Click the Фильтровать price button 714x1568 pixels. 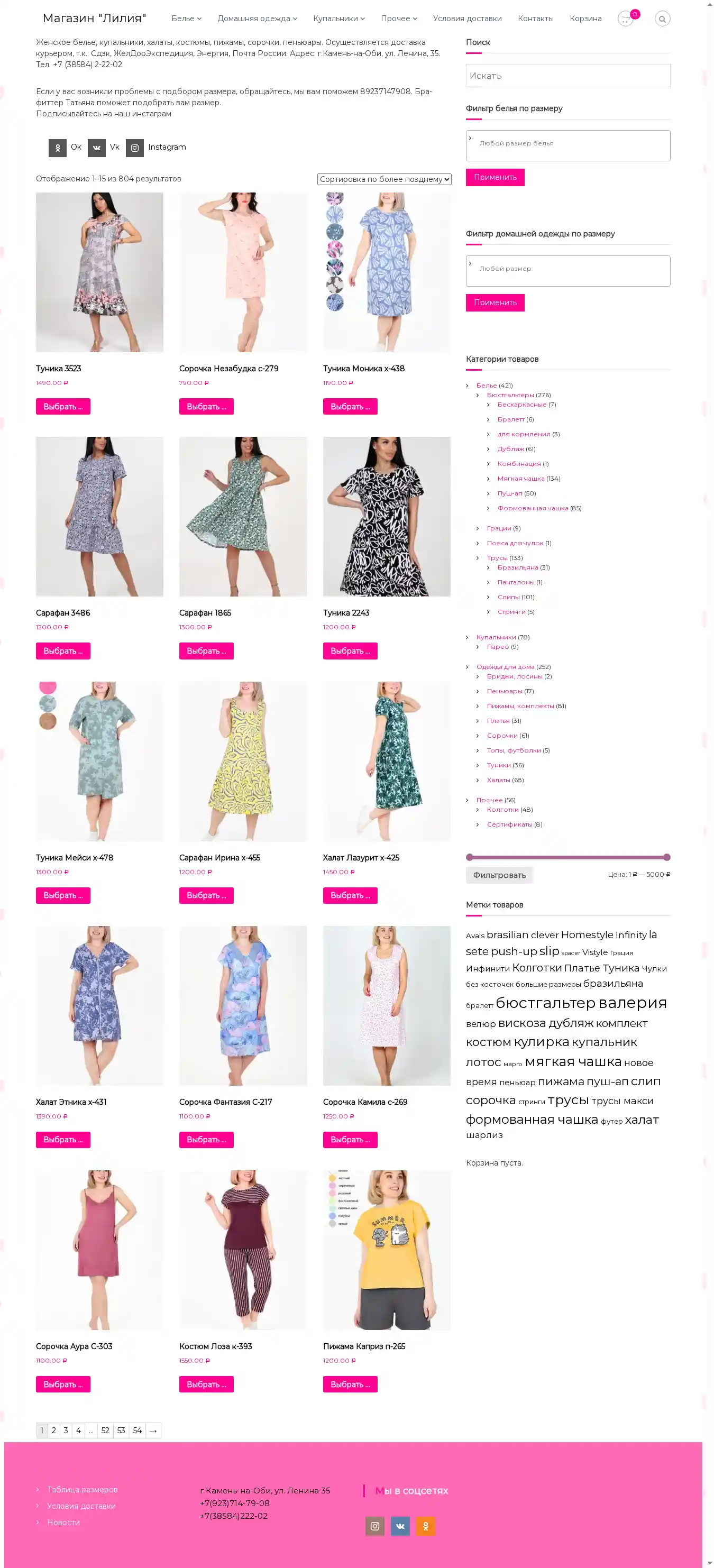500,875
